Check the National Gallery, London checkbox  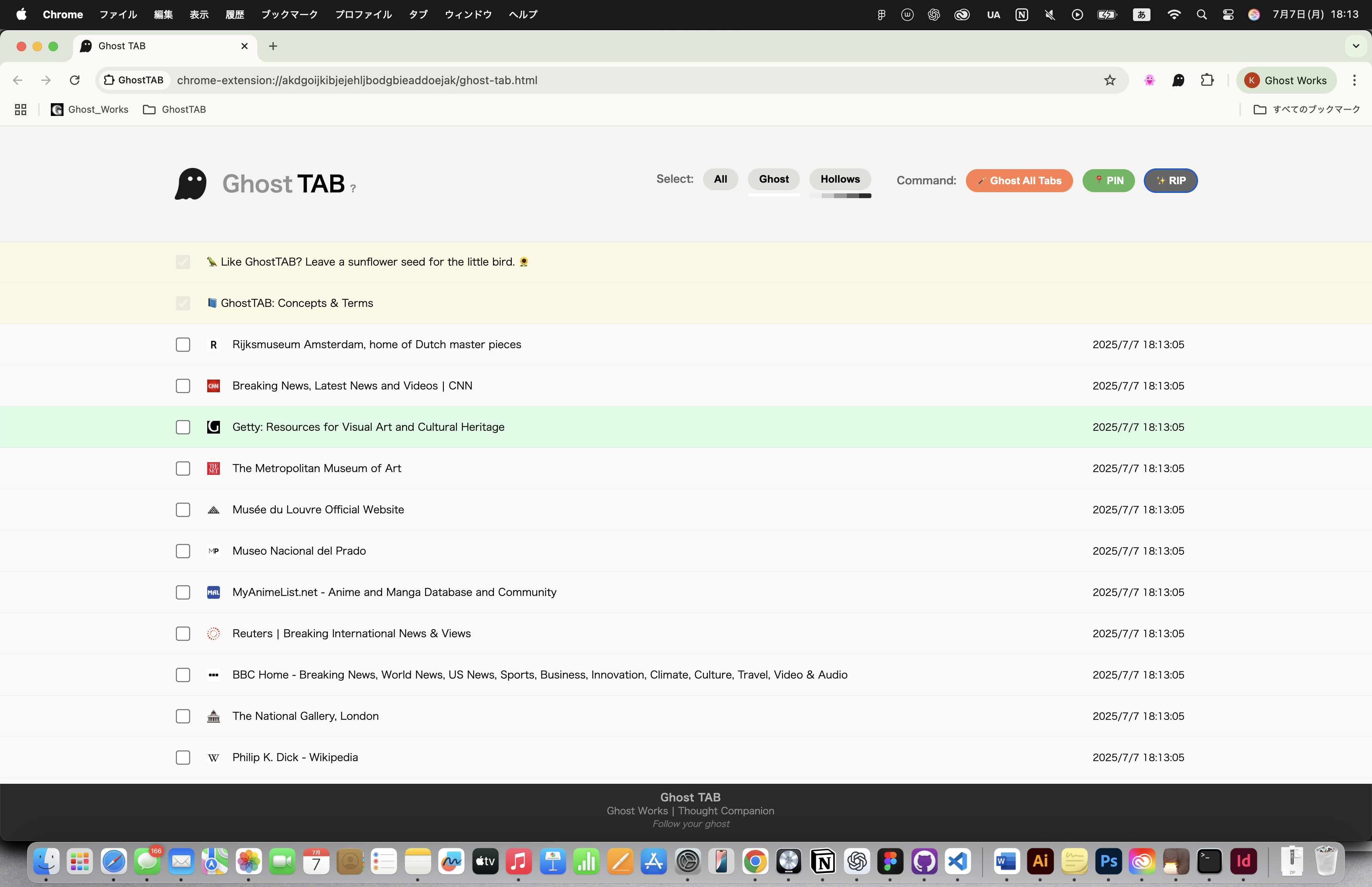[183, 716]
